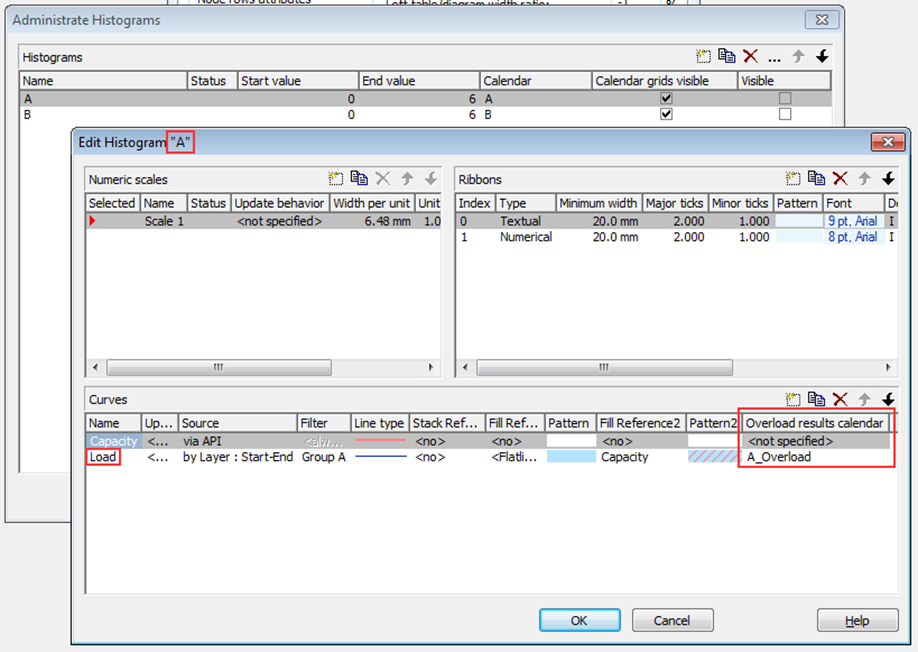Screen dimensions: 918x652
Task: Delete histogram via red X in Histograms toolbar
Action: coord(751,56)
